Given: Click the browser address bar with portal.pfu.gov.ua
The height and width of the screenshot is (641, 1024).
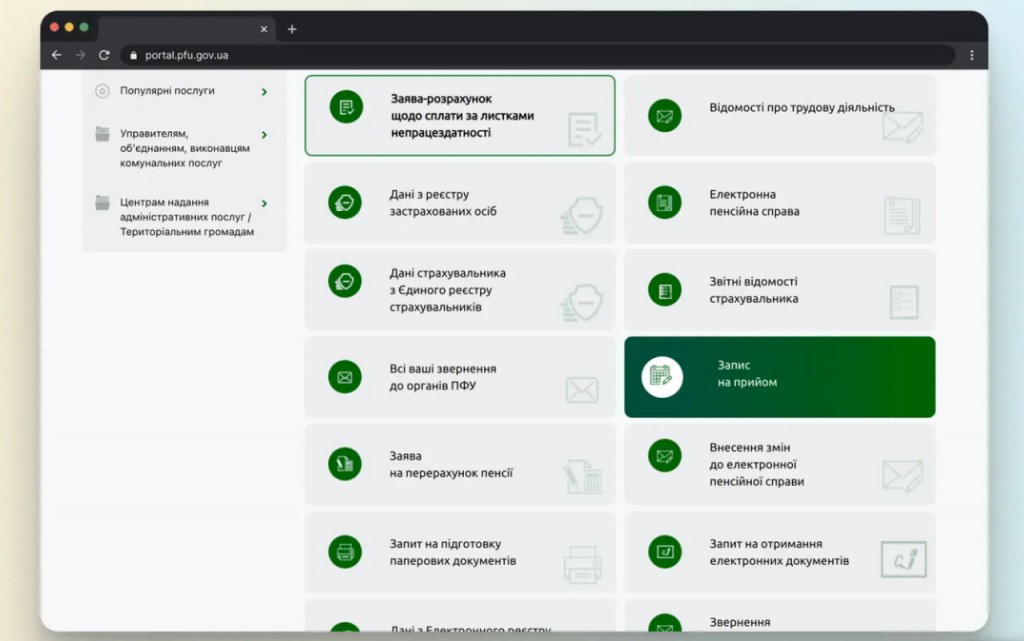Looking at the screenshot, I should pos(540,55).
